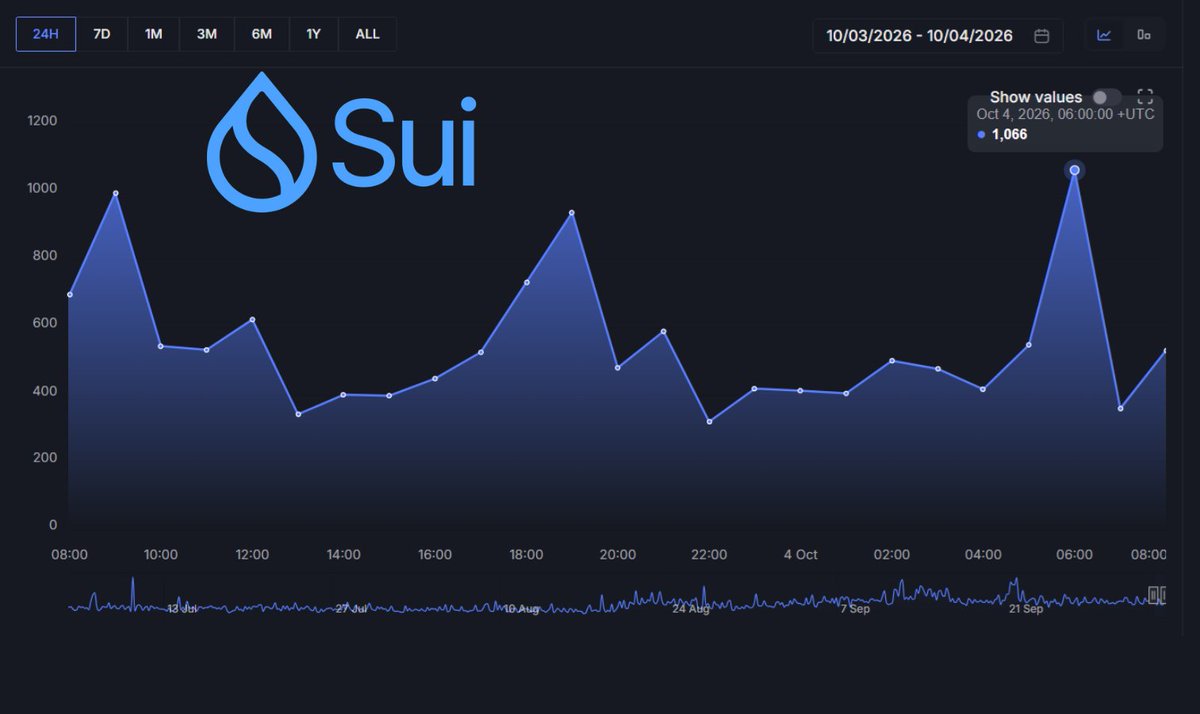Open the date range field 10/03/2026 - 10/04/2026
This screenshot has width=1200, height=714.
(x=937, y=36)
